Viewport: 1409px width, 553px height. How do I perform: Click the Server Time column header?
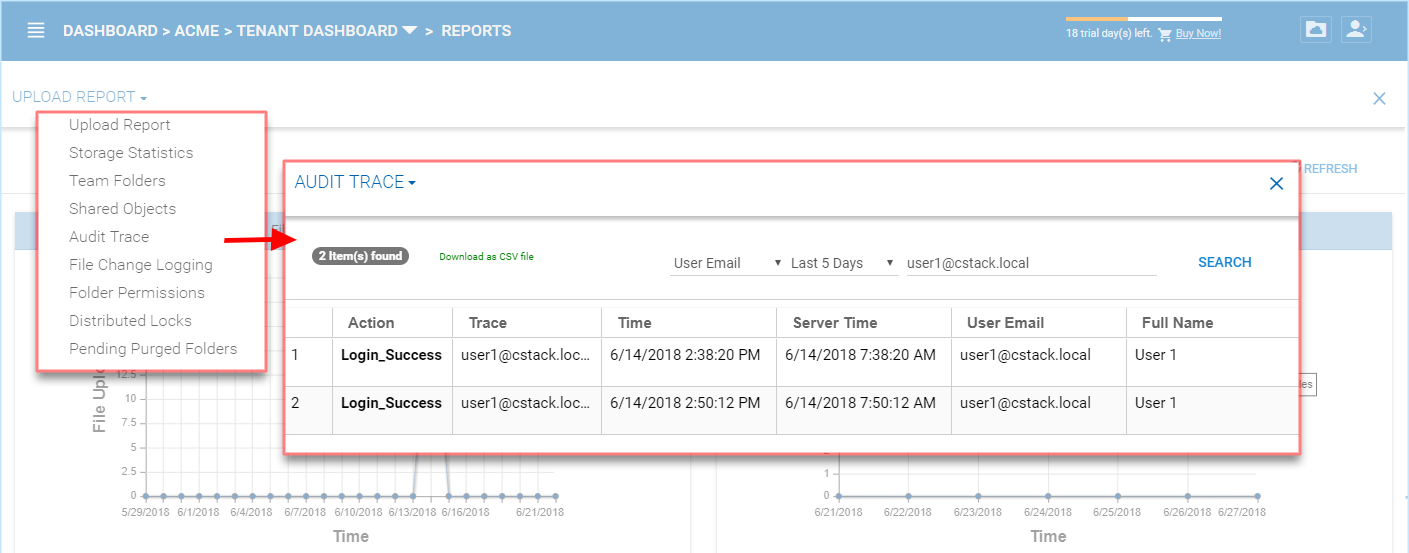pos(835,323)
